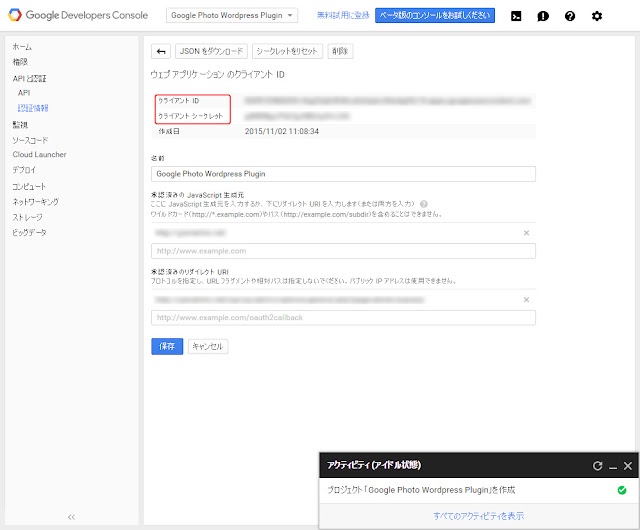Close the アクティビティ panel
Viewport: 640px width, 530px height.
(628, 466)
